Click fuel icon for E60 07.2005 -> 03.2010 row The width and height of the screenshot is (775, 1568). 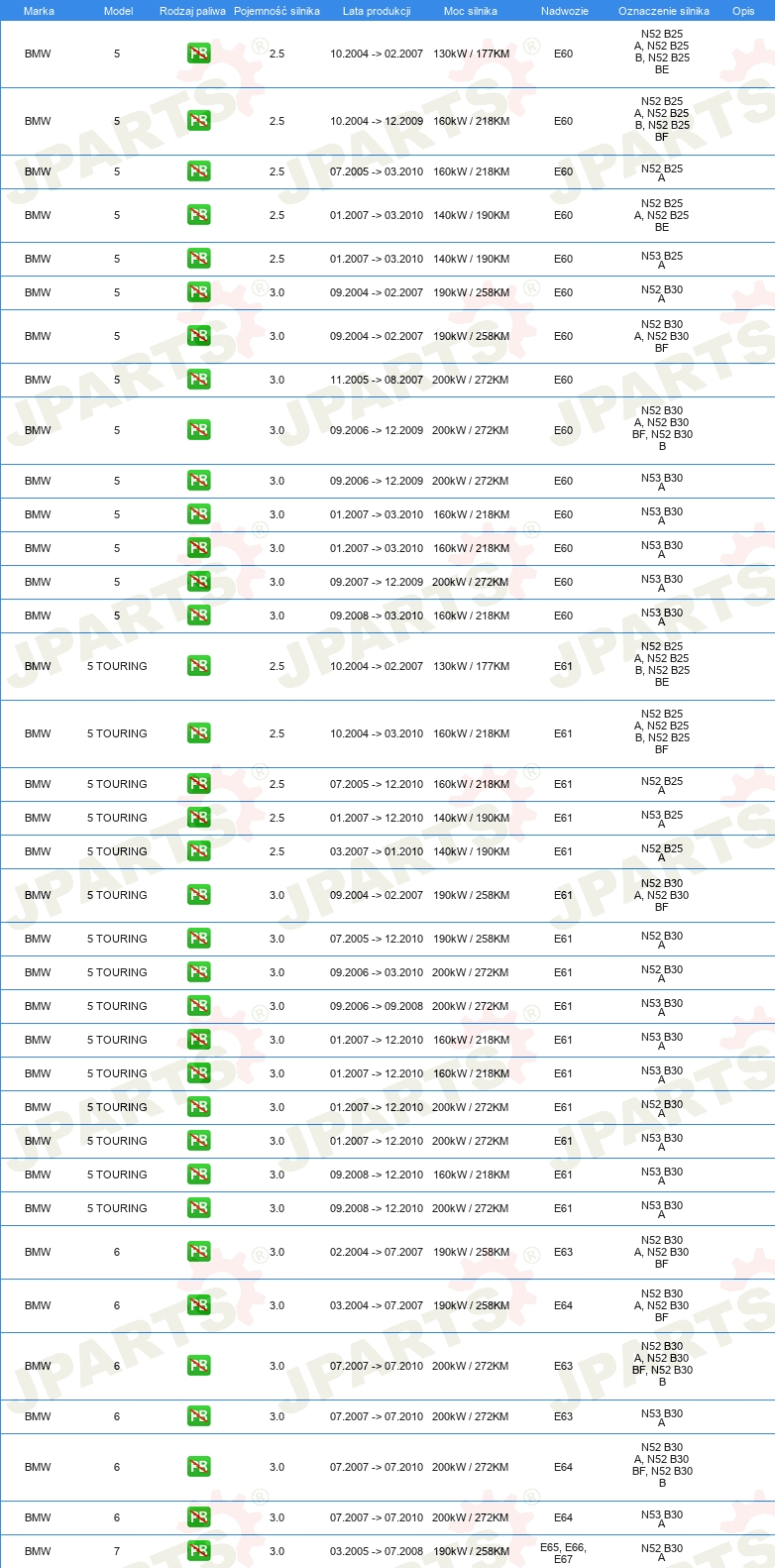click(198, 171)
